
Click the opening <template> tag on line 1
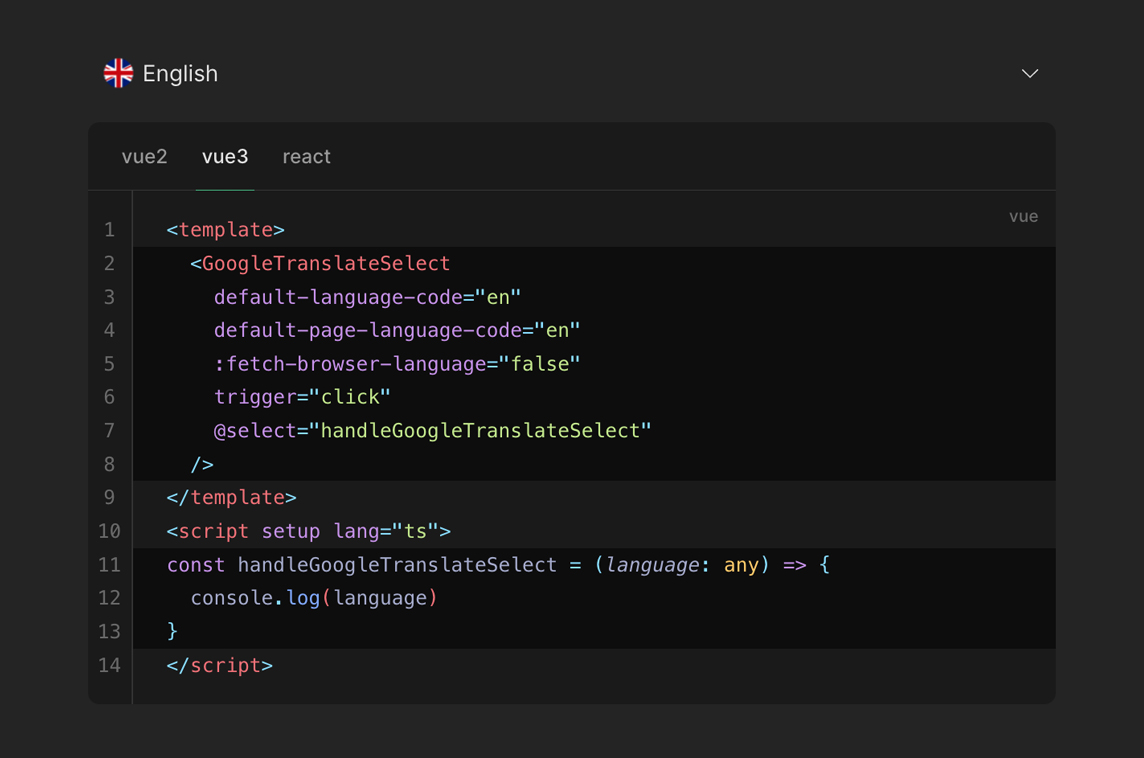[x=225, y=230]
